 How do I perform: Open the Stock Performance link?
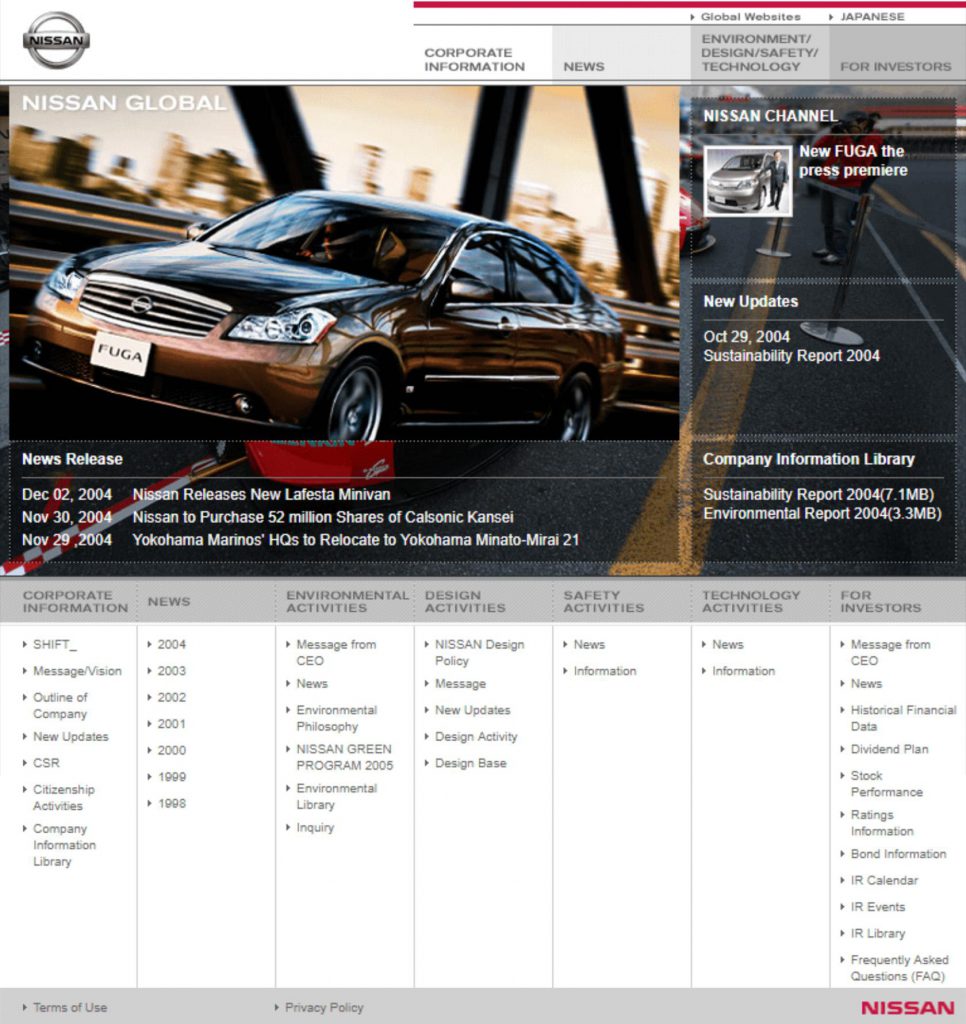886,784
